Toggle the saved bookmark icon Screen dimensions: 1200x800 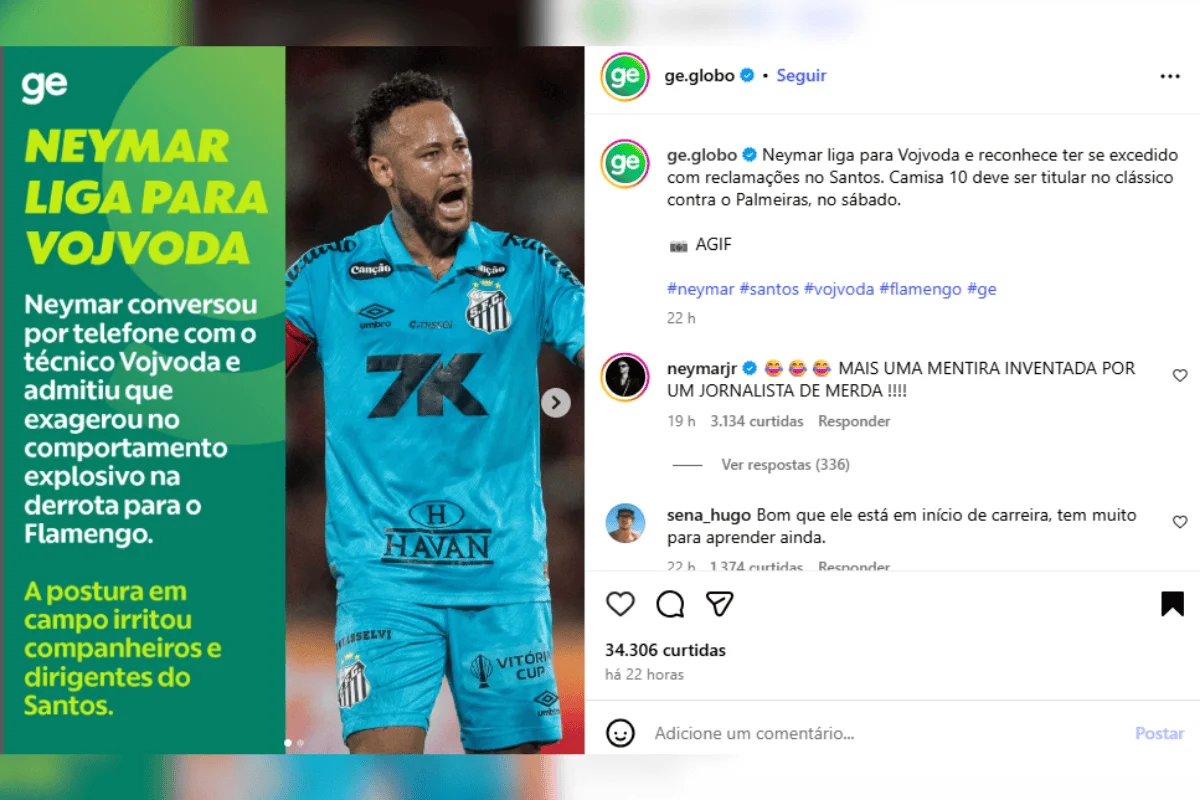(x=1173, y=604)
